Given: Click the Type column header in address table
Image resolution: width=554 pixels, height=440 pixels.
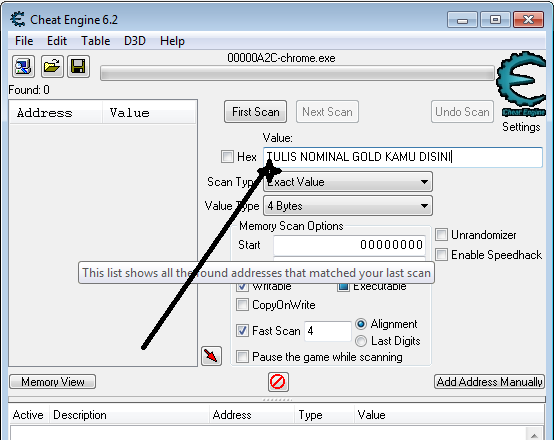Looking at the screenshot, I should 324,415.
